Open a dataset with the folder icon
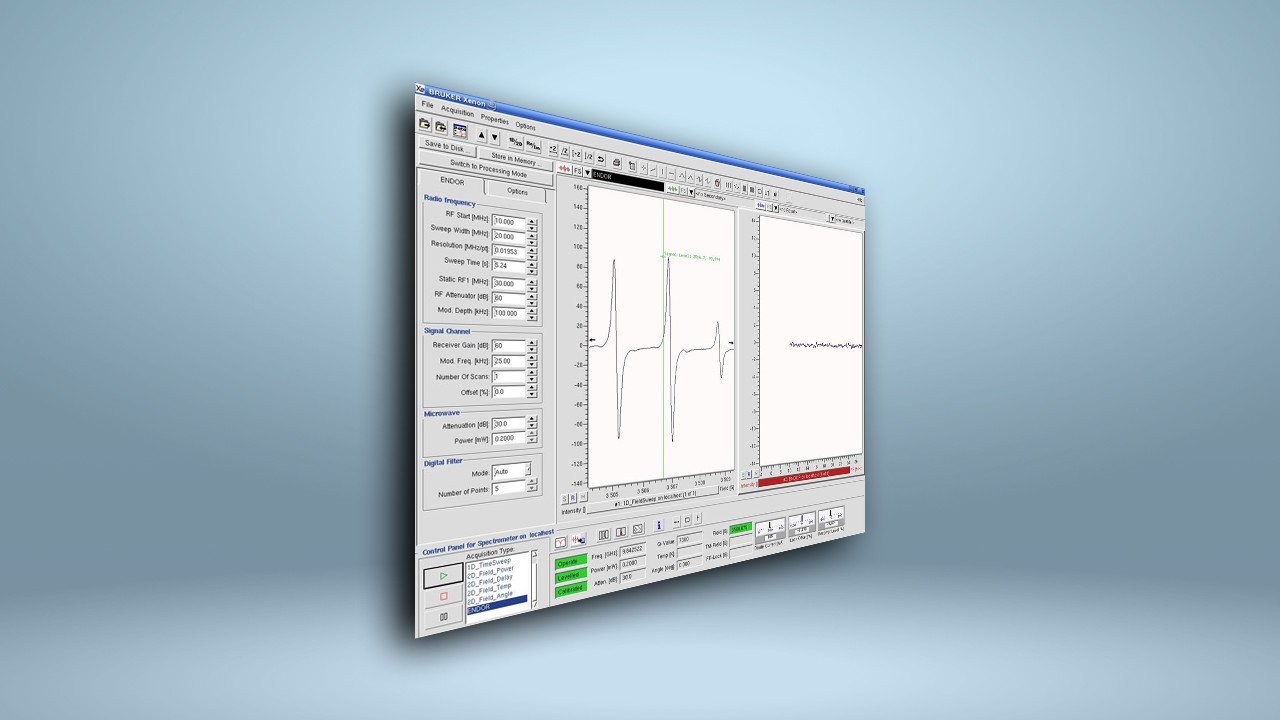Screen dimensions: 1280x720 coord(425,125)
